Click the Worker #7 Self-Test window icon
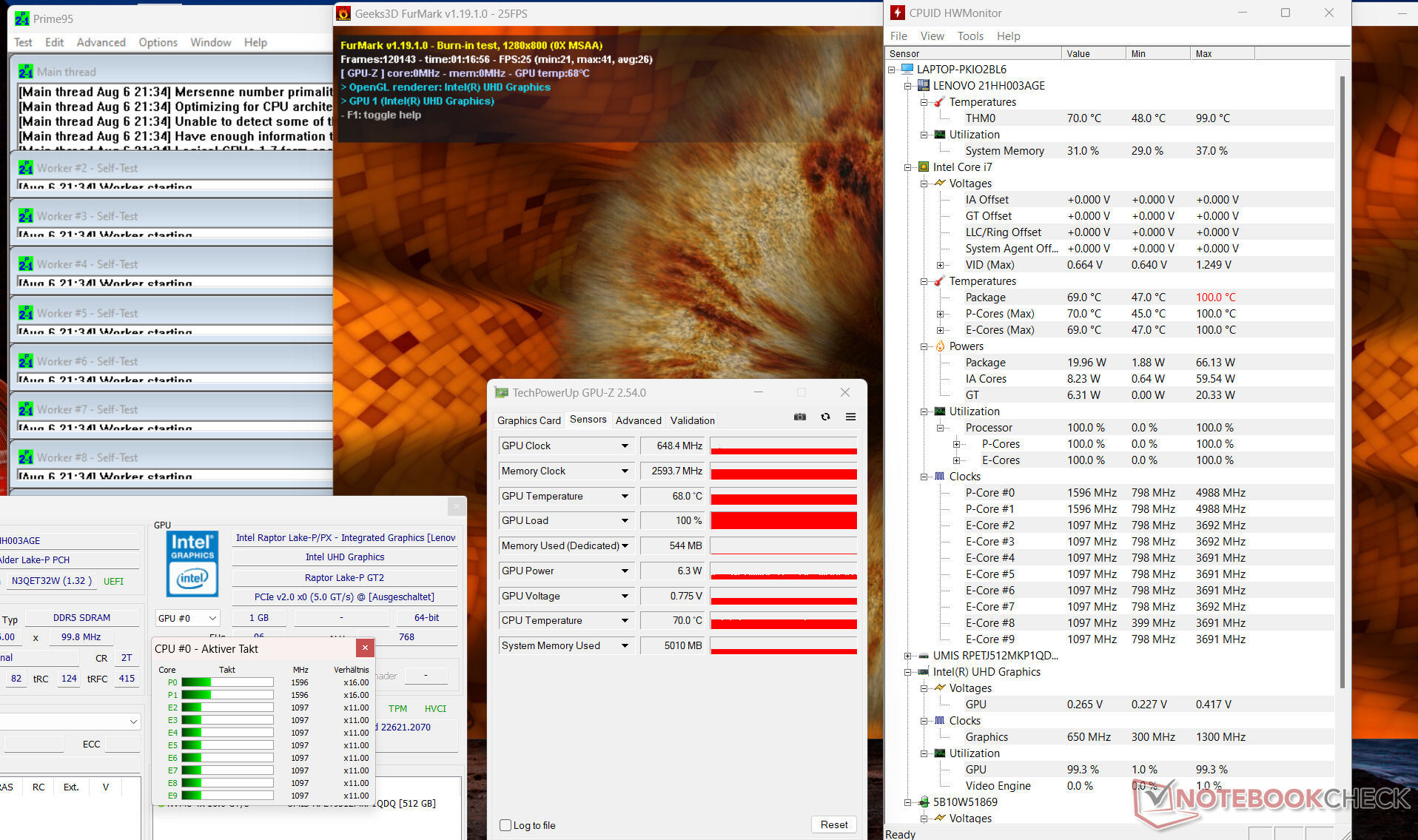This screenshot has height=840, width=1418. pyautogui.click(x=26, y=409)
